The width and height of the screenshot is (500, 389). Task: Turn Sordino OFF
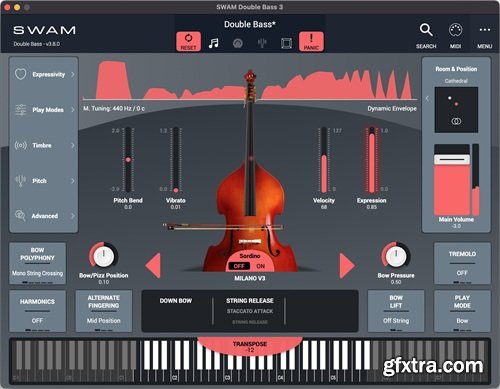[x=239, y=266]
